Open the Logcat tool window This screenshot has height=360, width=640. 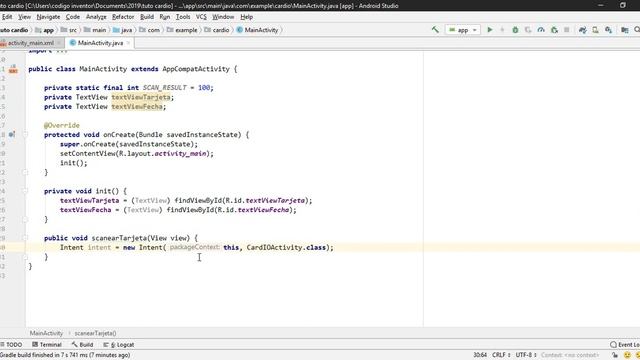point(118,344)
